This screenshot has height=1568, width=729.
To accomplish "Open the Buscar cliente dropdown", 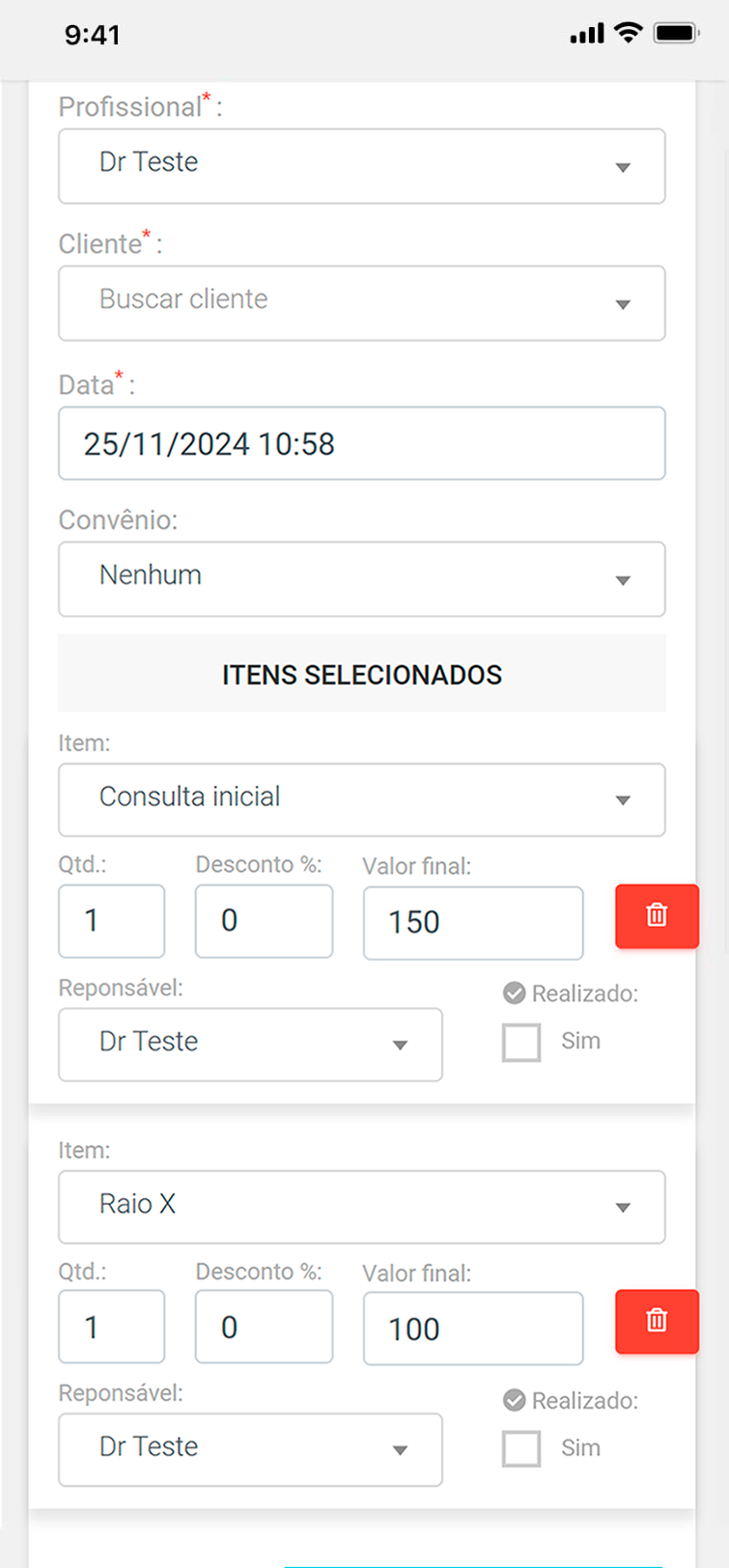I will 361,303.
